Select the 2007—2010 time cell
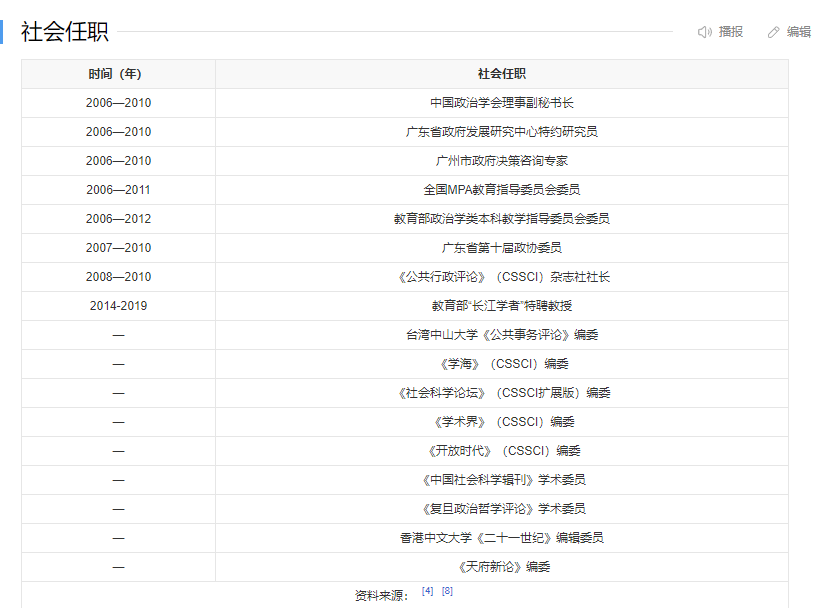The height and width of the screenshot is (608, 823). pyautogui.click(x=118, y=248)
